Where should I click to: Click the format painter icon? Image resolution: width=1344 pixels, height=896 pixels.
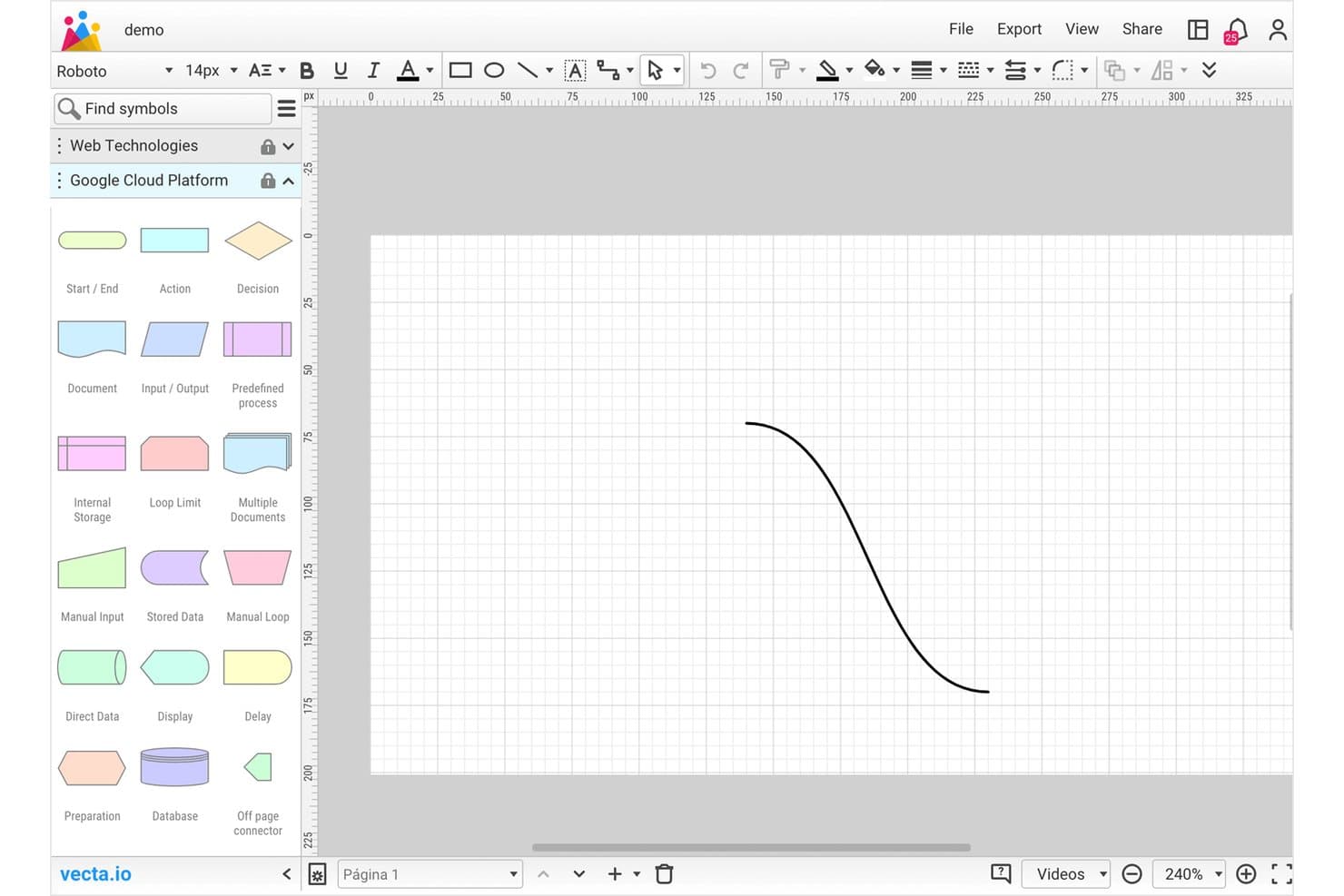click(779, 70)
